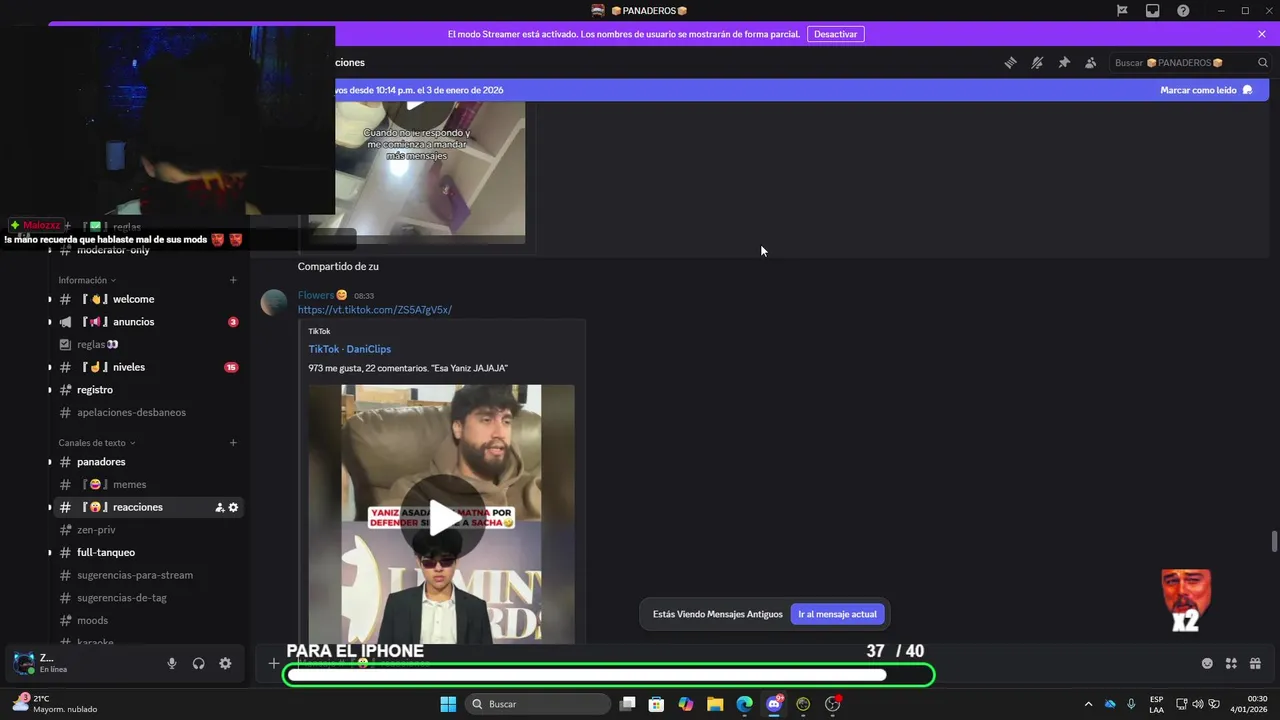This screenshot has width=1280, height=720.
Task: Click Discord icon on taskbar
Action: [x=774, y=704]
